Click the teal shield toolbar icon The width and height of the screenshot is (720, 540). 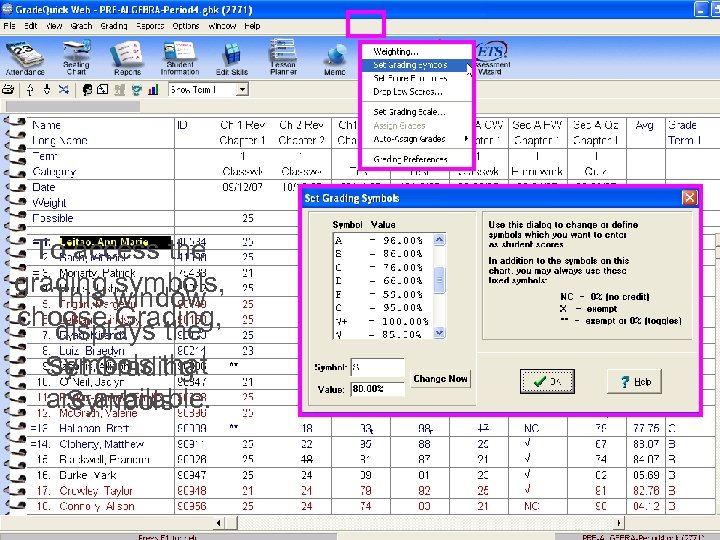click(x=136, y=90)
